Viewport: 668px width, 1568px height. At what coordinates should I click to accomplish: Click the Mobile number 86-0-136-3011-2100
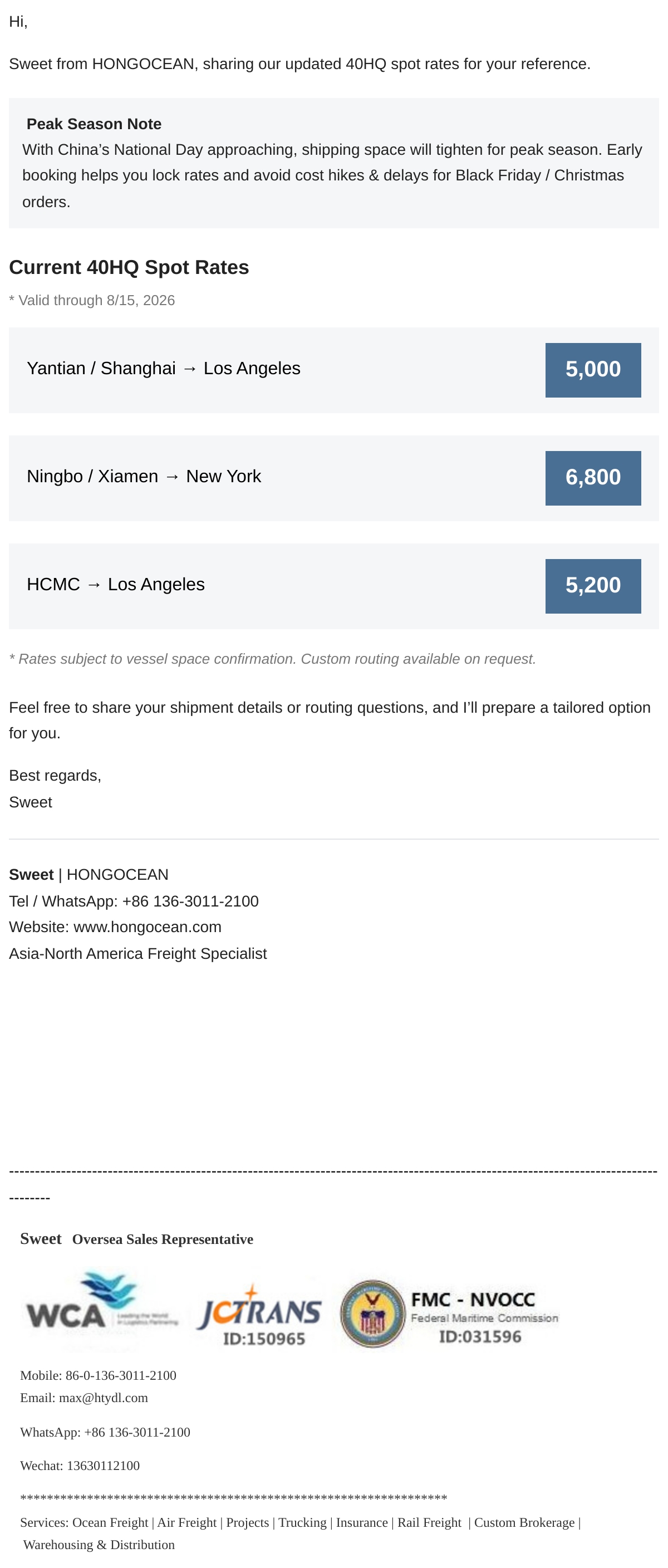[121, 1376]
